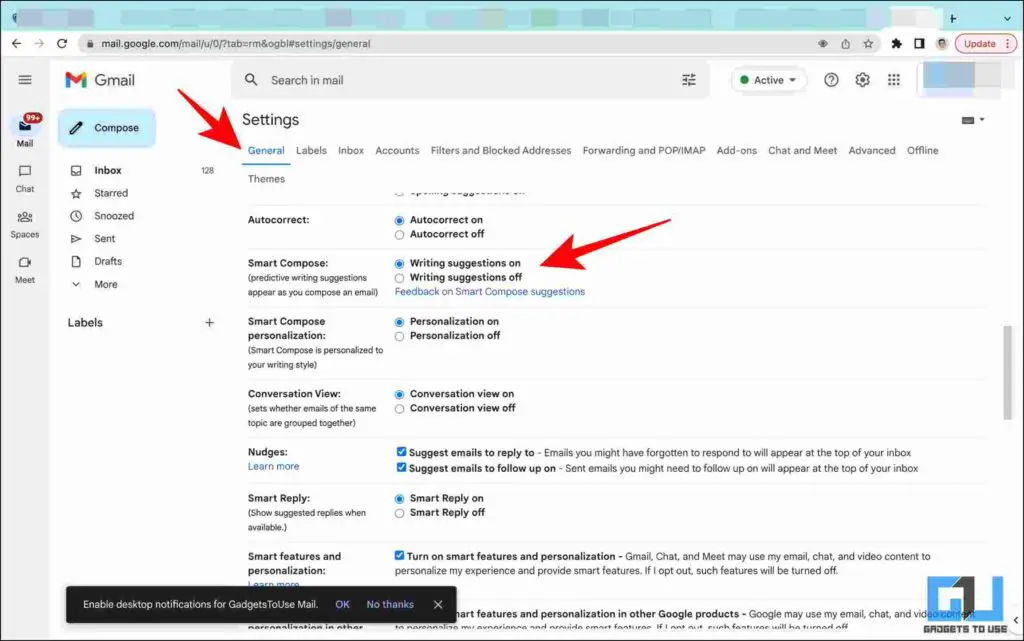Open Starred mail folder
This screenshot has height=641, width=1024.
[x=111, y=193]
